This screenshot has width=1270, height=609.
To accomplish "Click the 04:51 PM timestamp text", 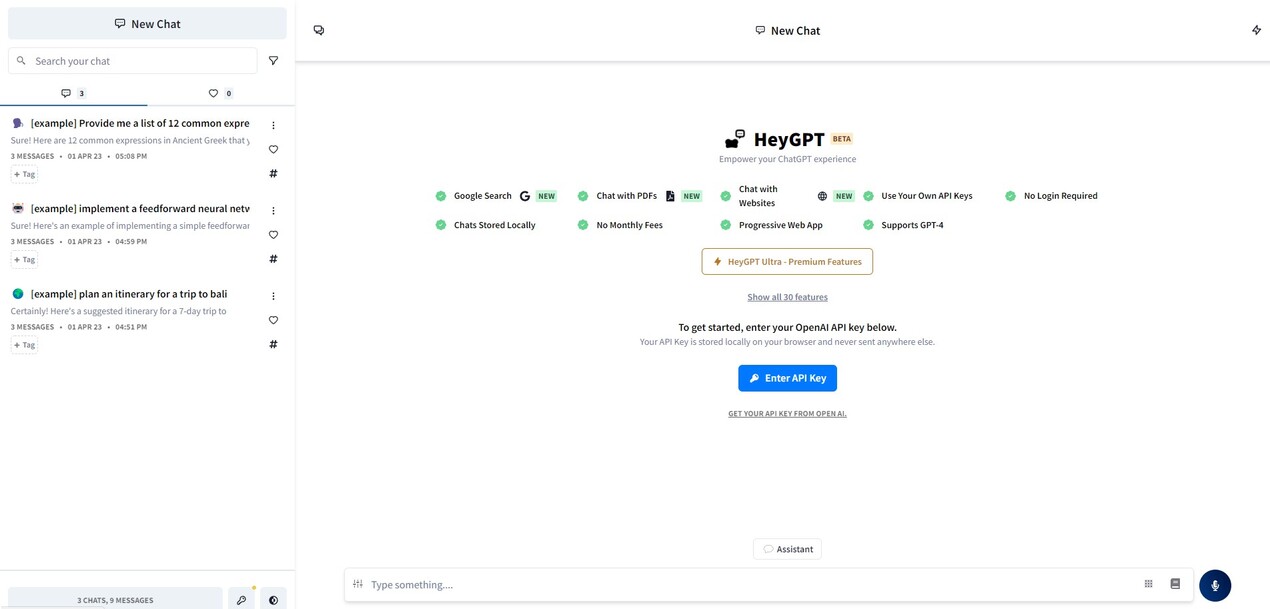I will 131,327.
